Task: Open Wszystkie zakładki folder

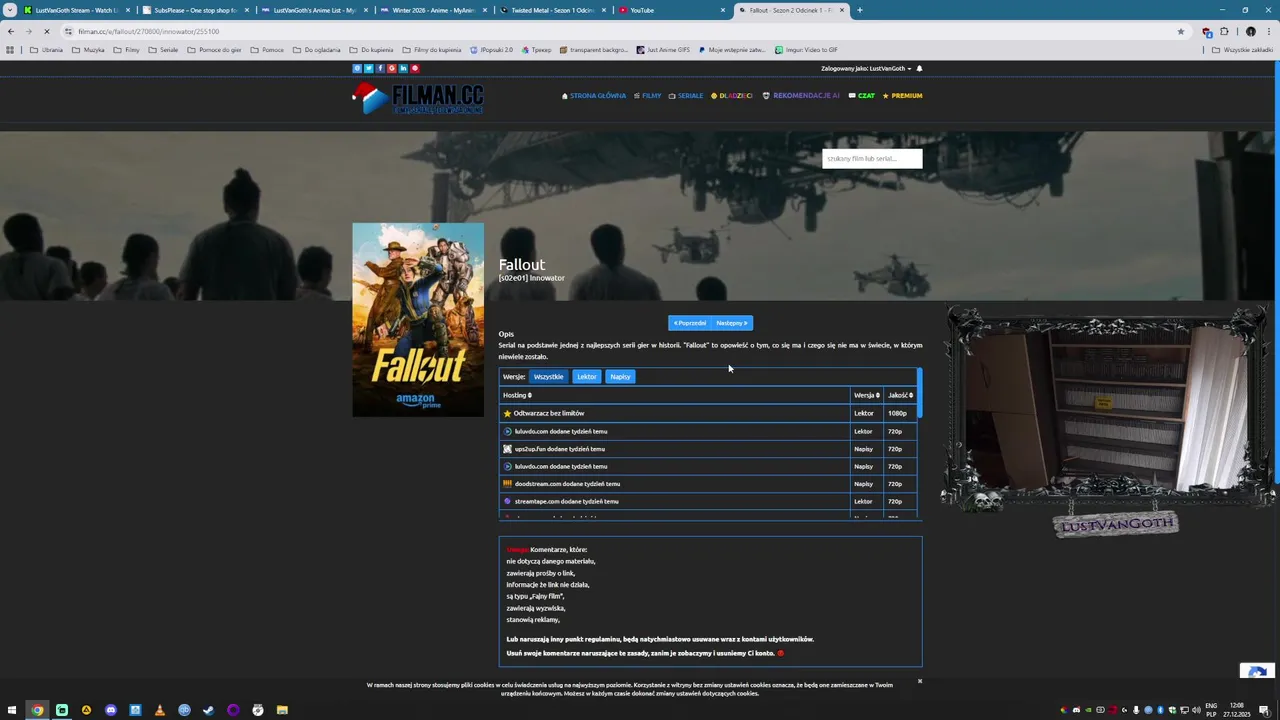Action: (1243, 50)
